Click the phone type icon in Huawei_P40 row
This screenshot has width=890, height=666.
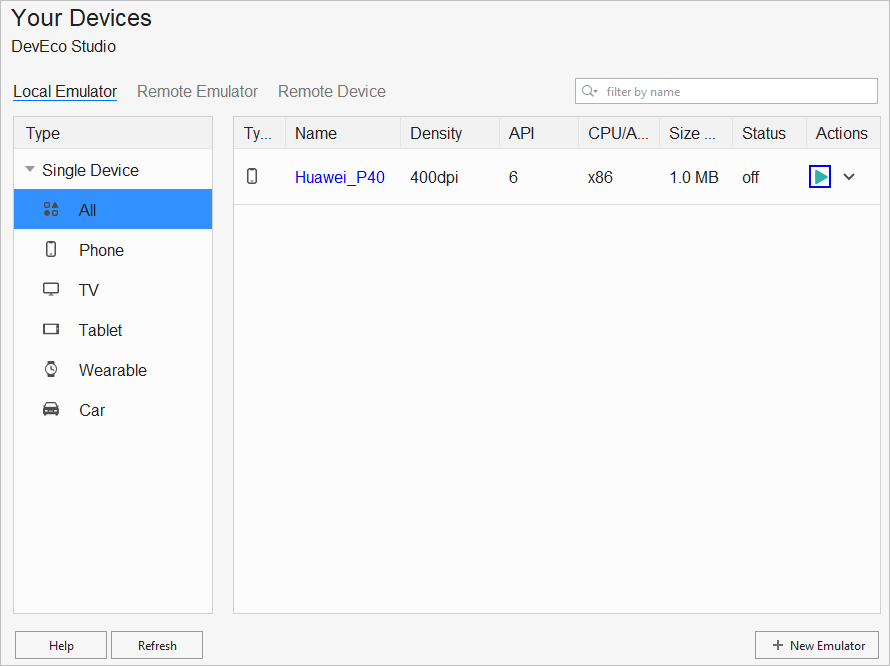coord(252,177)
